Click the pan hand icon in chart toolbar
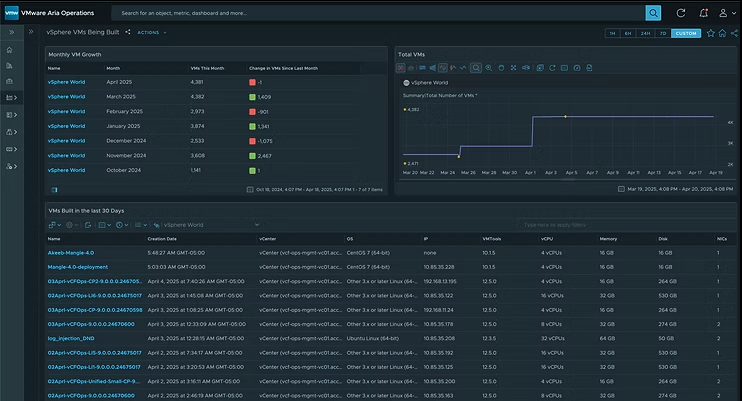The width and height of the screenshot is (742, 401). pos(501,68)
